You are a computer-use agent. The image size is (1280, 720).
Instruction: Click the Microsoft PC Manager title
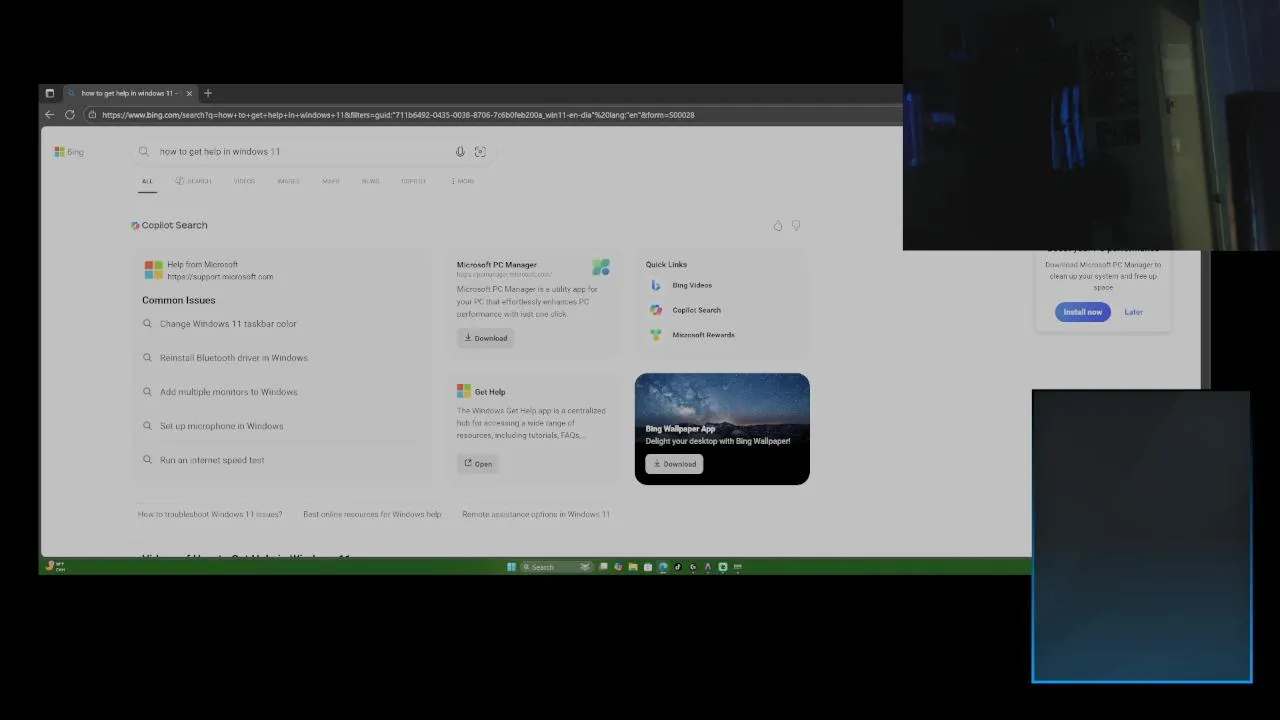[497, 265]
